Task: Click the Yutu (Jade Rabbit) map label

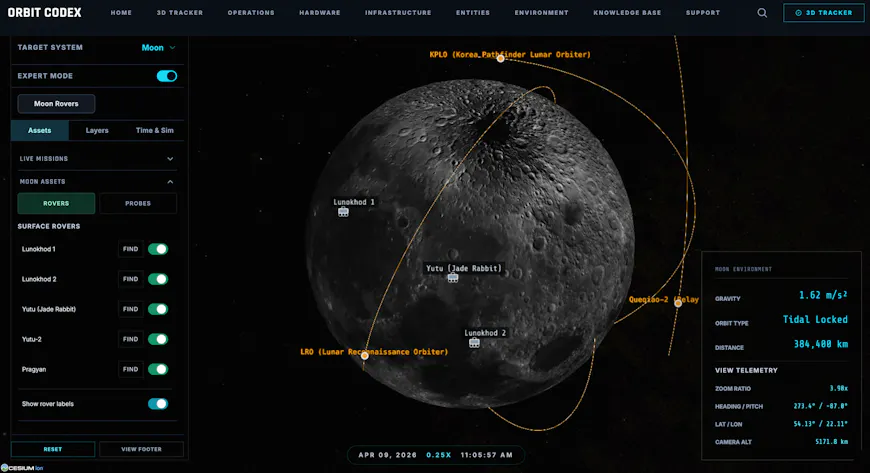Action: point(463,268)
